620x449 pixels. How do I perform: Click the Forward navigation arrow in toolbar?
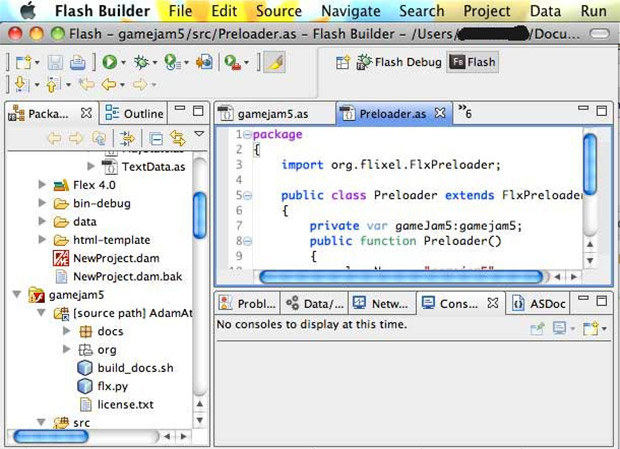pos(140,84)
